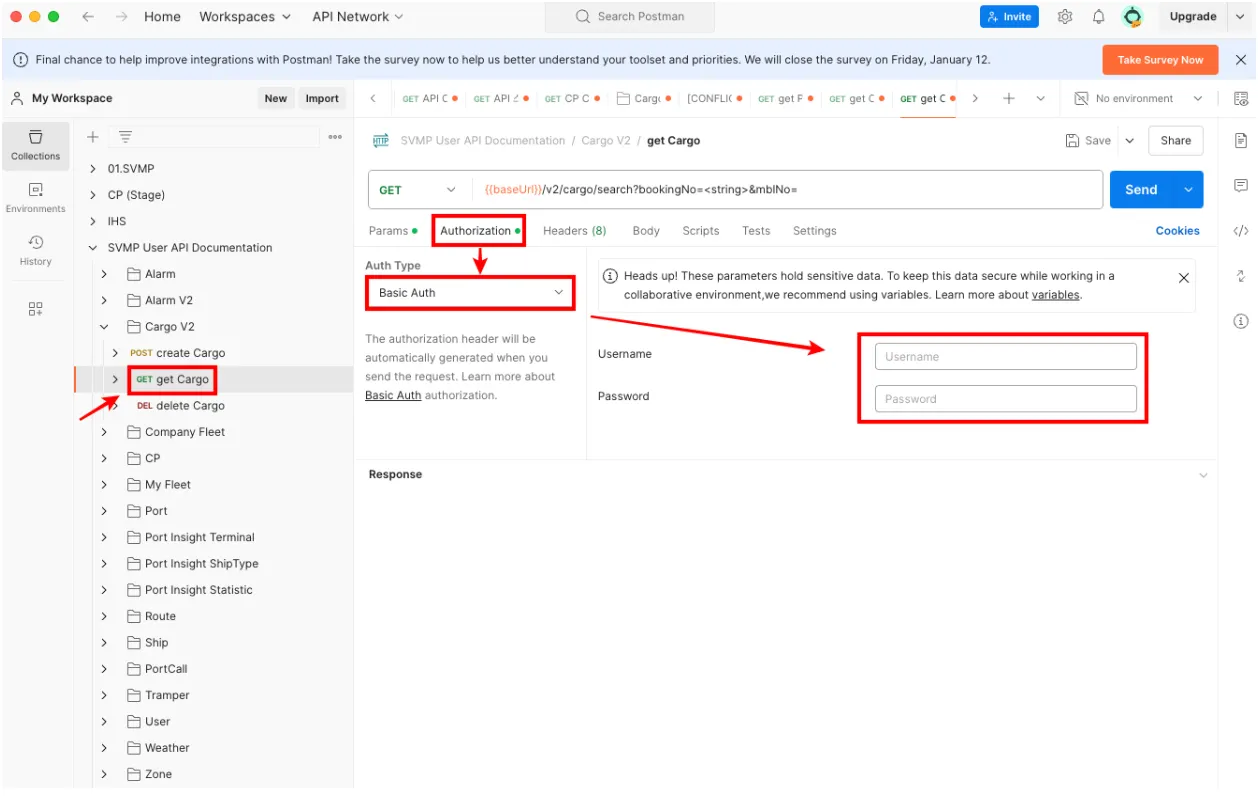
Task: Switch to the Params tab
Action: (393, 231)
